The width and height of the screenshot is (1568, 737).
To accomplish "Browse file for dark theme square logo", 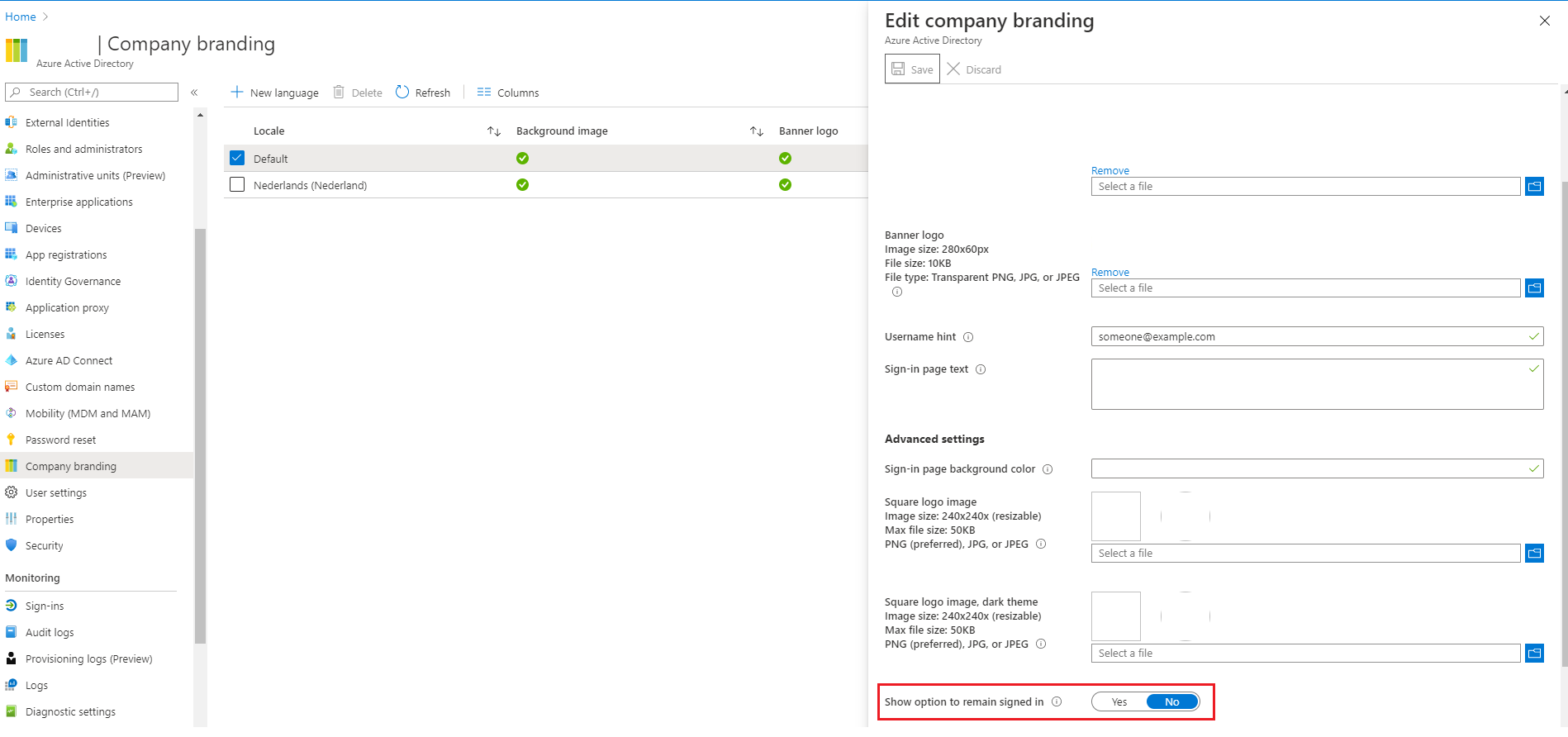I will pos(1534,653).
